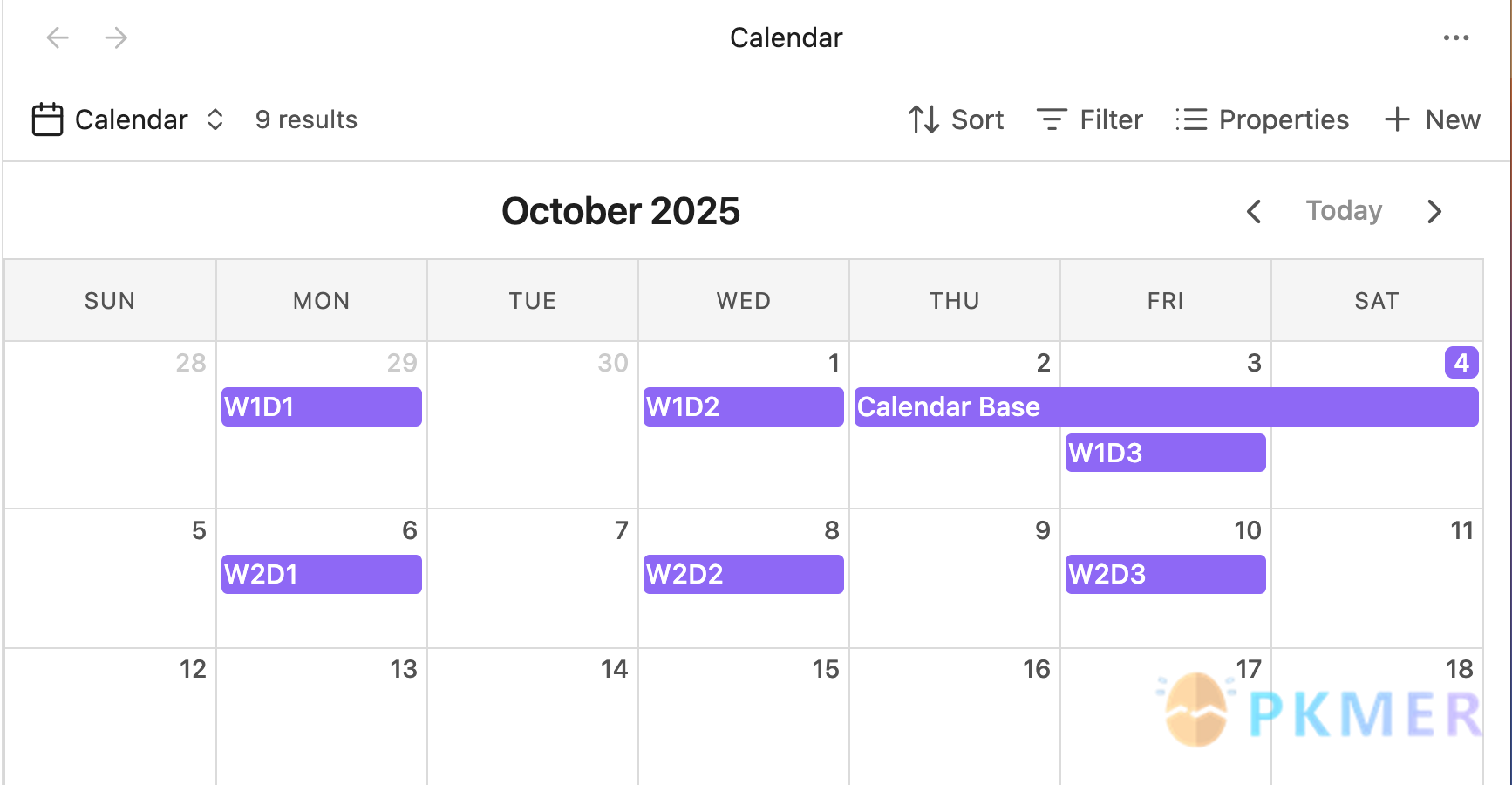Select the W1D3 event on October 3
This screenshot has width=1512, height=785.
[x=1165, y=452]
